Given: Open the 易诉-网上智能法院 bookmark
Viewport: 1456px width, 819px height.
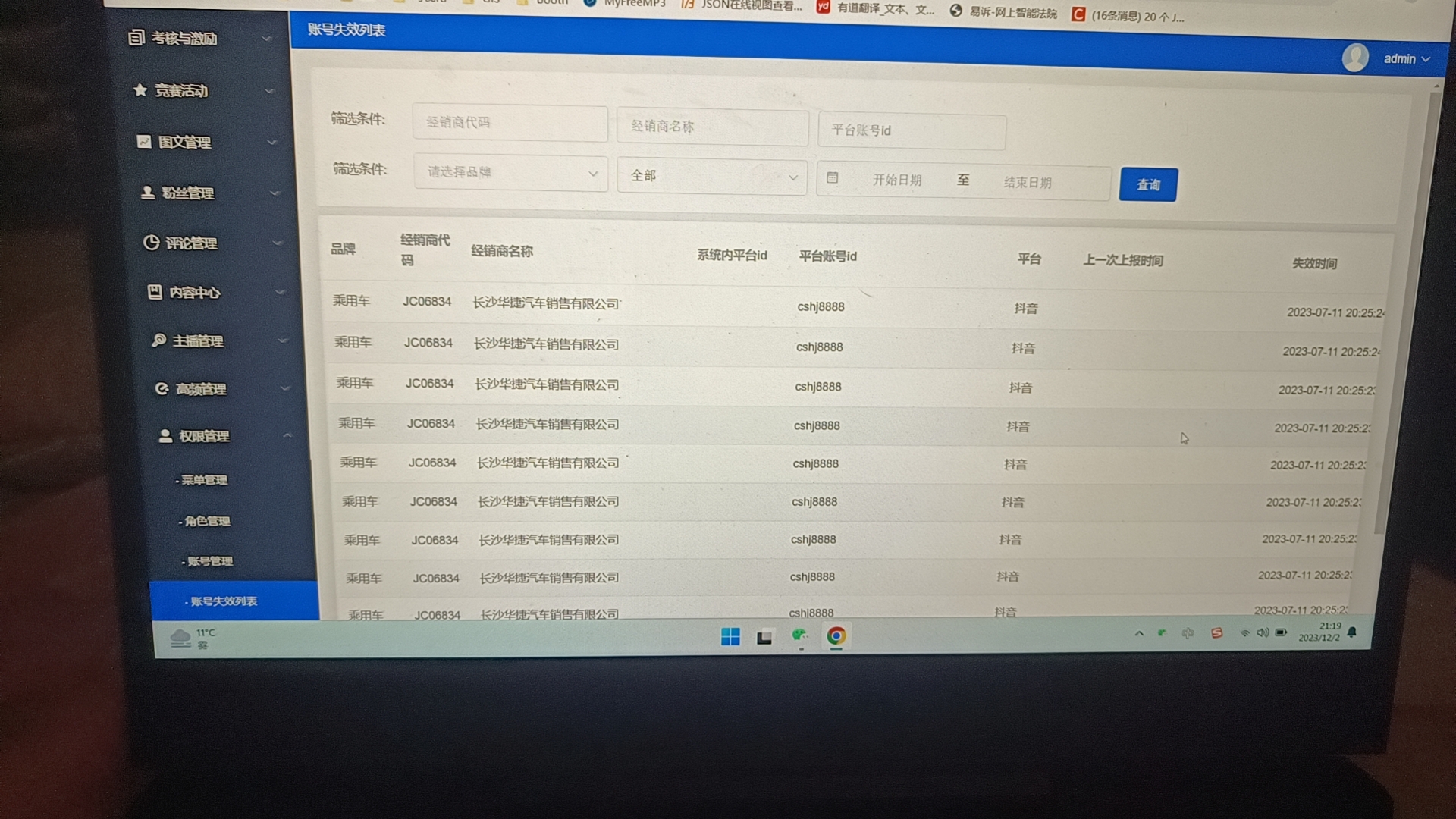Looking at the screenshot, I should (1004, 12).
